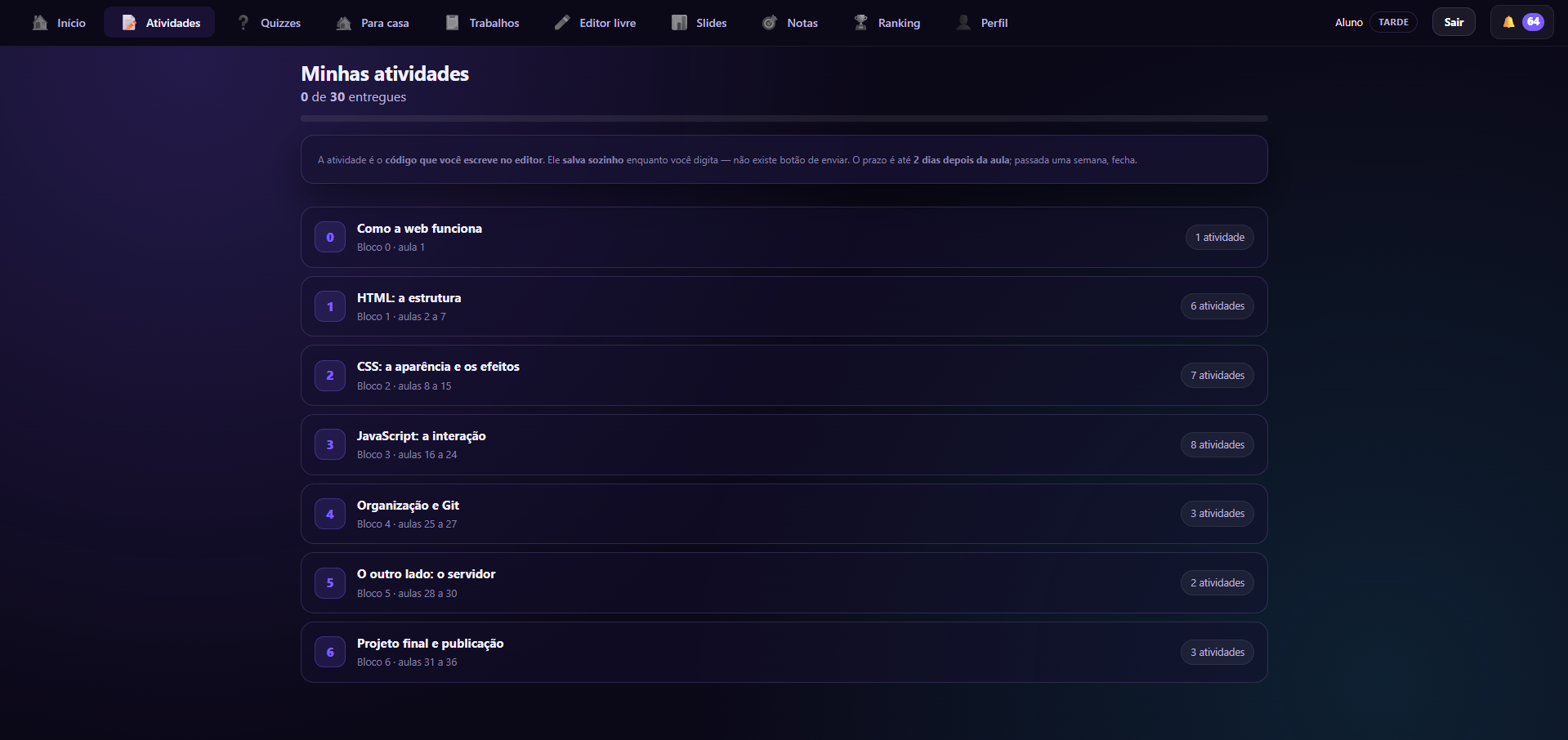Click the TARDE shift badge
1568x740 pixels.
pos(1393,22)
